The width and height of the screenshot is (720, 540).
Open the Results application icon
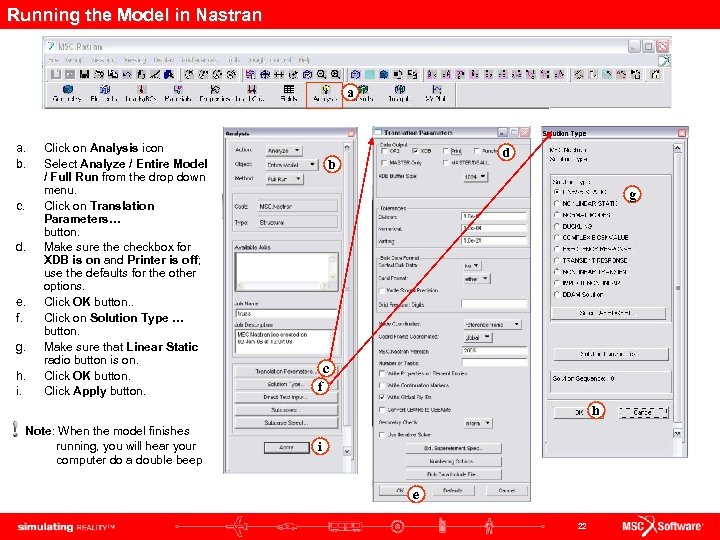362,93
